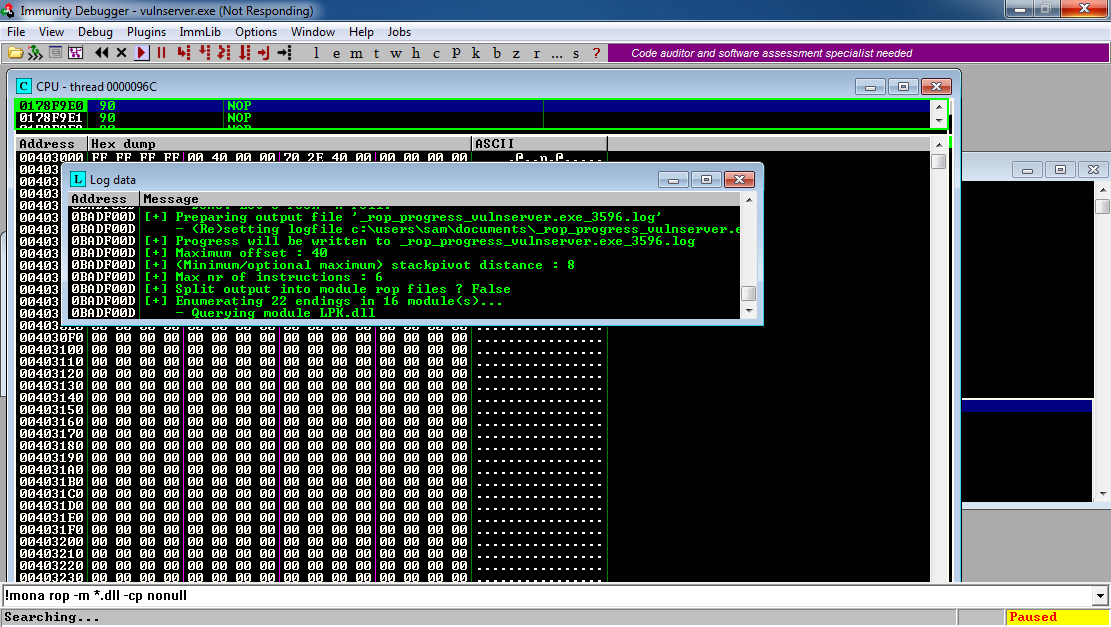The height and width of the screenshot is (627, 1111).
Task: Click the dump pane scrollbar thumb
Action: (939, 162)
